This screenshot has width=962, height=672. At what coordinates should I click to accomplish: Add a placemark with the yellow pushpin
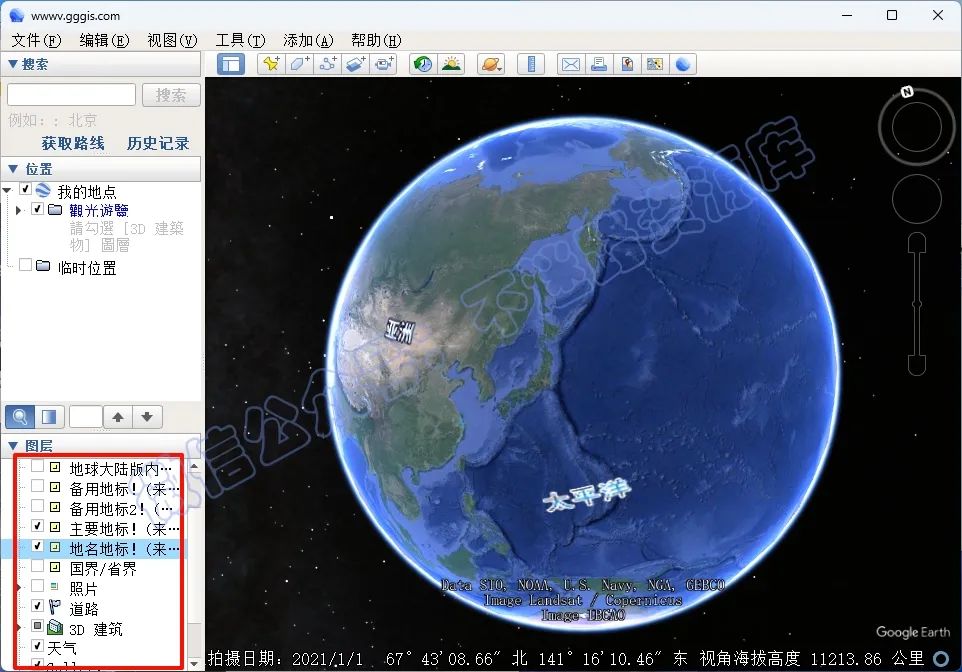[271, 64]
